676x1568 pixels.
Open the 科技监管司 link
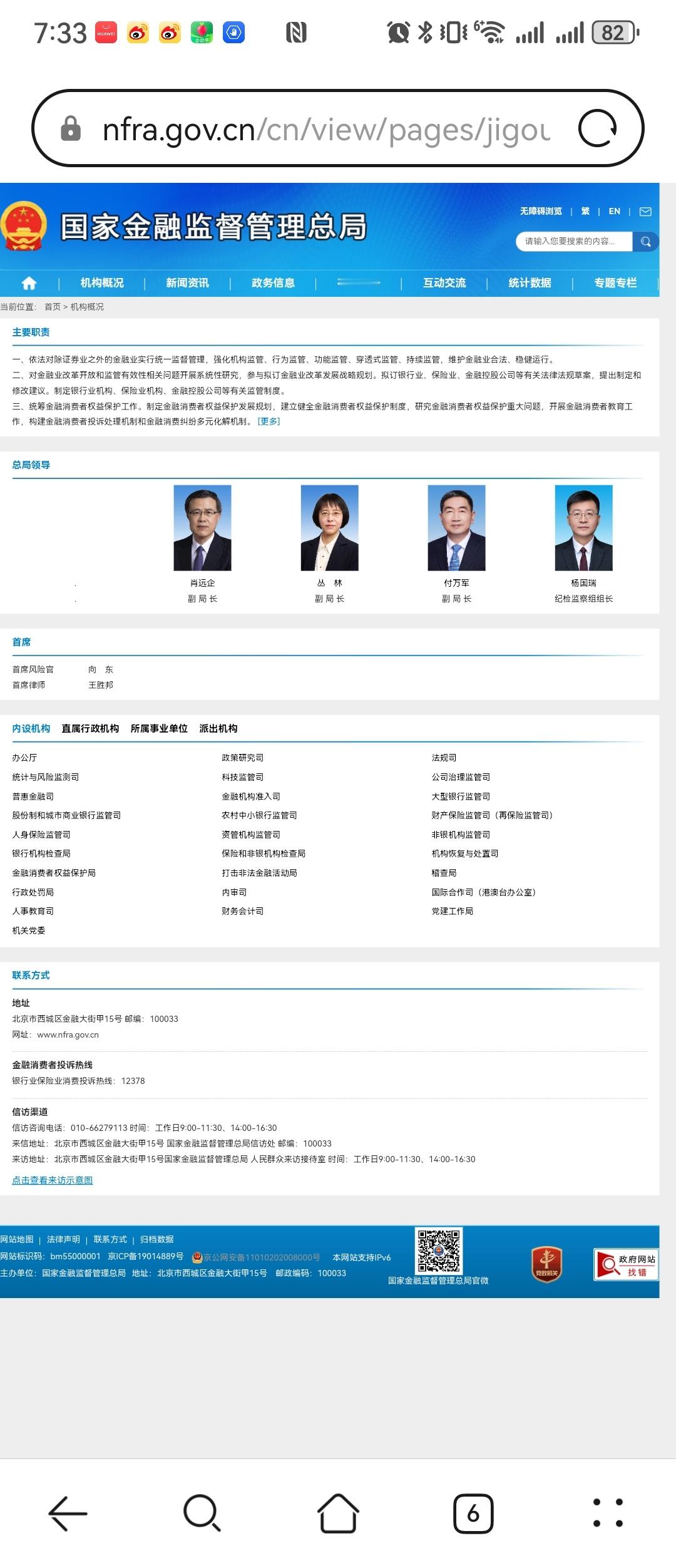(243, 777)
